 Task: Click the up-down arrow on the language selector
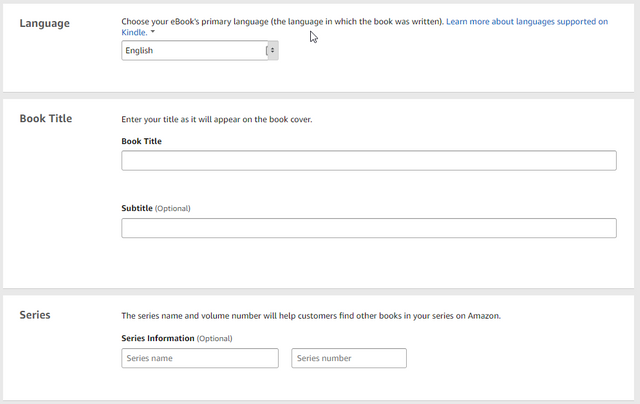[273, 50]
